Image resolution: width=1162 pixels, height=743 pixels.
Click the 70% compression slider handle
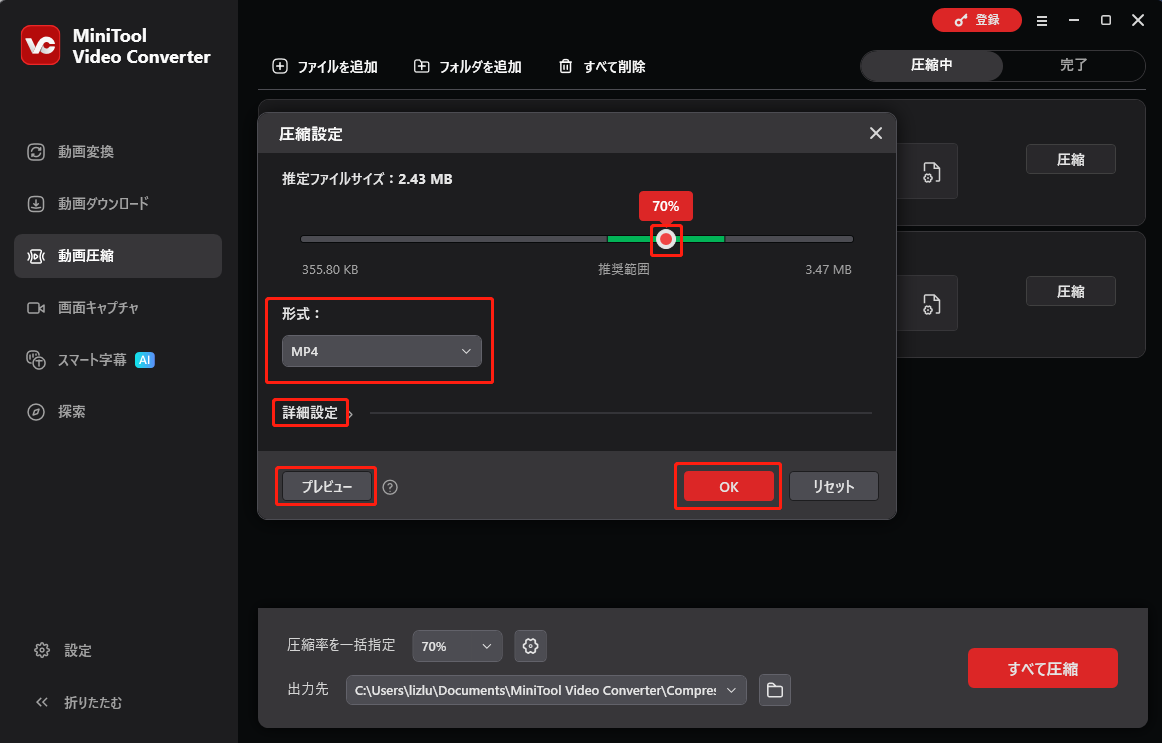666,240
